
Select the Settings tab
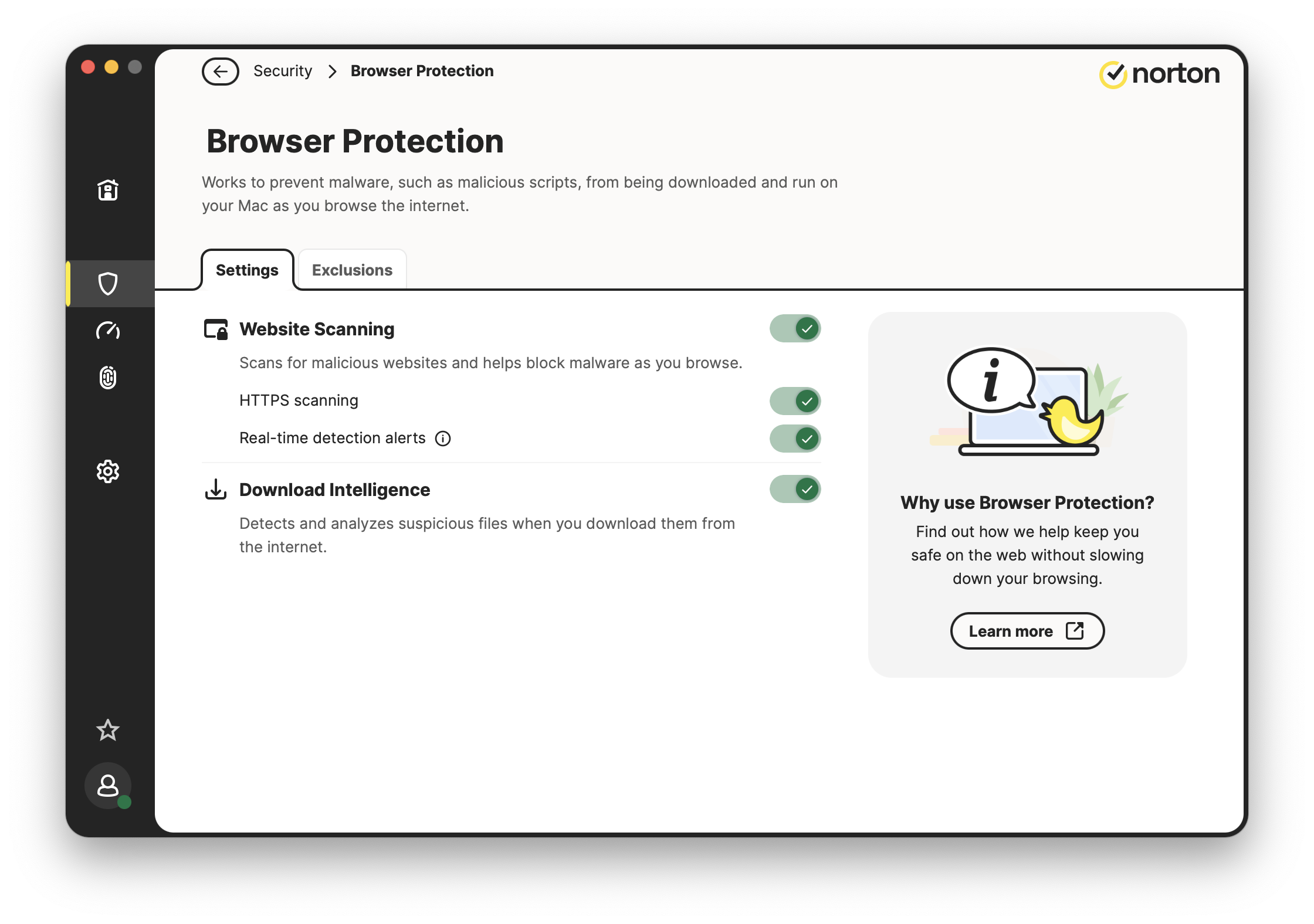coord(247,270)
